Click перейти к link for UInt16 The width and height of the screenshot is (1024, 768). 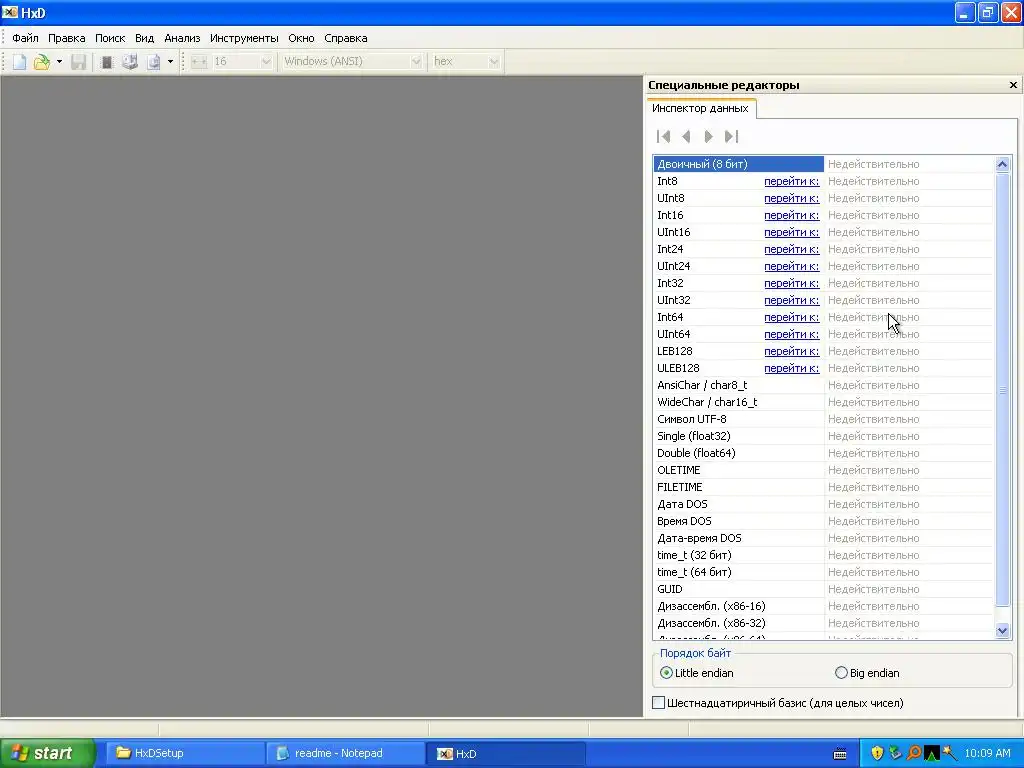click(792, 232)
